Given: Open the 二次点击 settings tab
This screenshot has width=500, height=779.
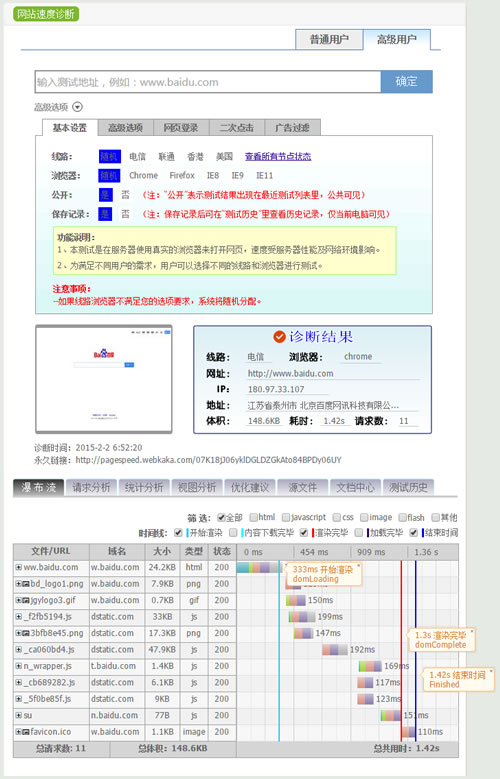Looking at the screenshot, I should (x=237, y=128).
